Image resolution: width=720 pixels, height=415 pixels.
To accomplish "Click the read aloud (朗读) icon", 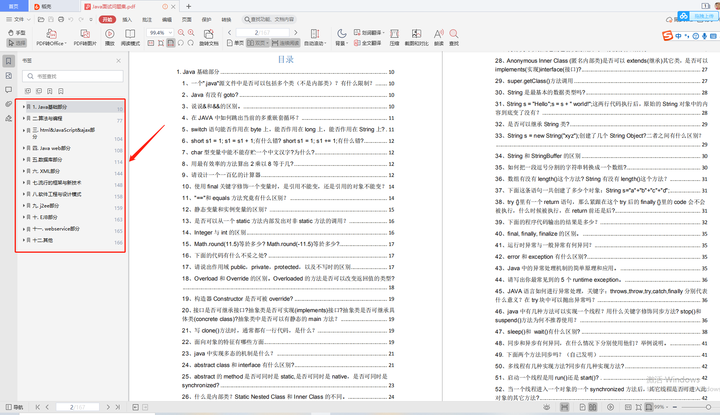I will (x=439, y=37).
